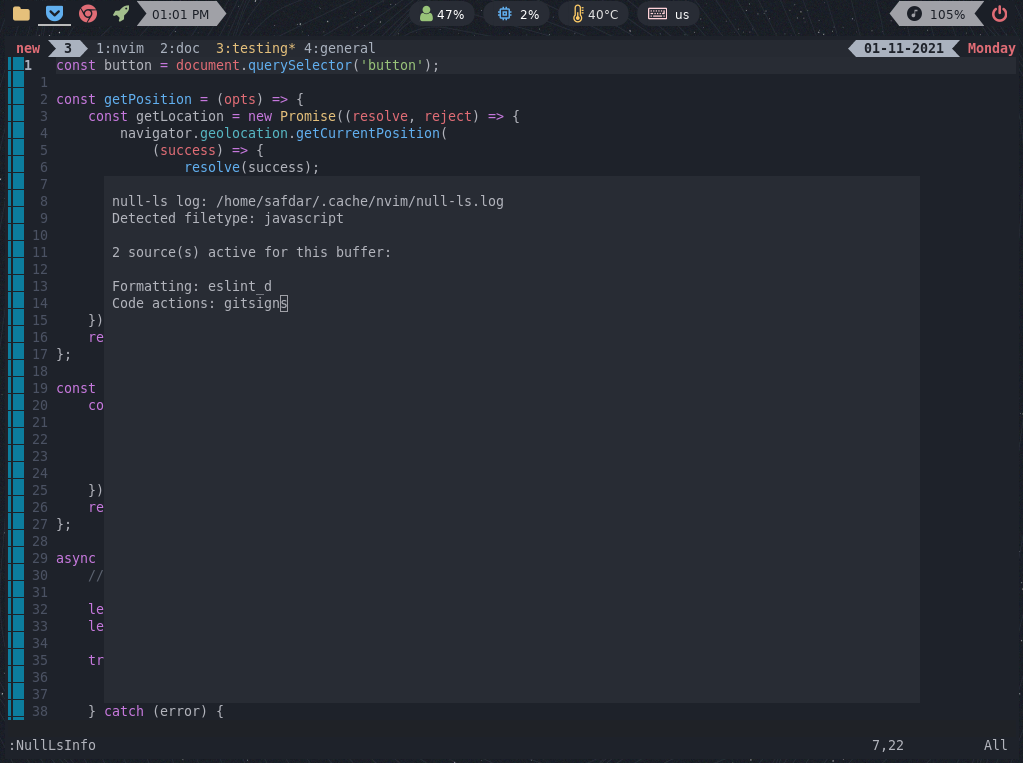1023x763 pixels.
Task: Click the memory usage 47% indicator
Action: pyautogui.click(x=442, y=14)
